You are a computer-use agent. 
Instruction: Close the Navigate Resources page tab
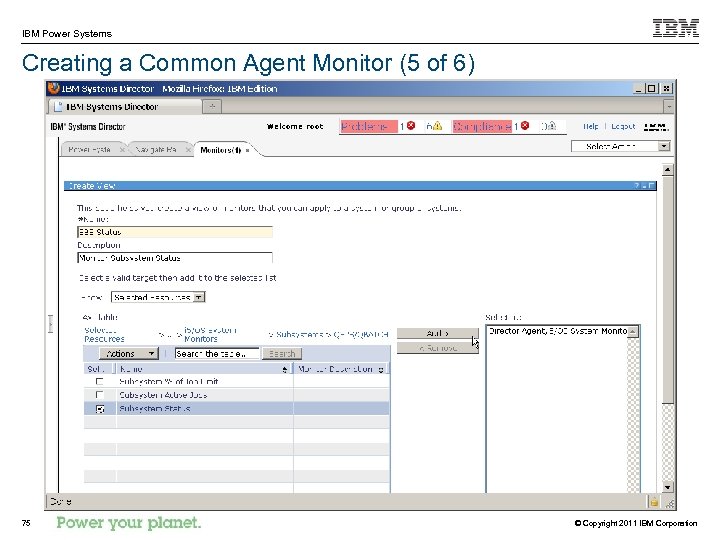point(188,150)
